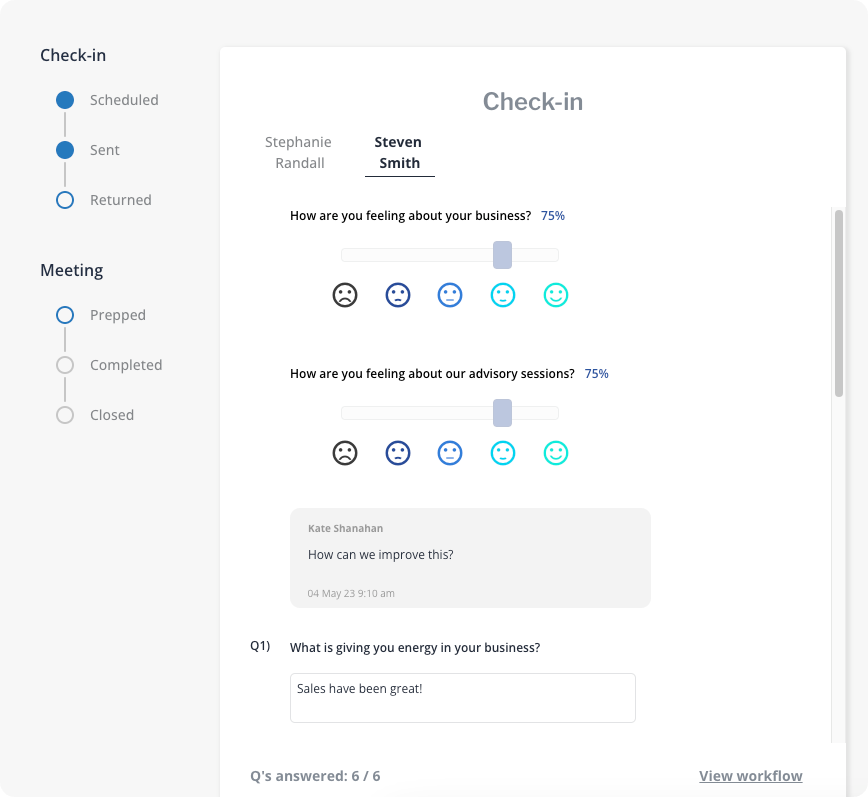This screenshot has height=797, width=868.
Task: Switch to the Stephanie Randall tab
Action: (298, 152)
